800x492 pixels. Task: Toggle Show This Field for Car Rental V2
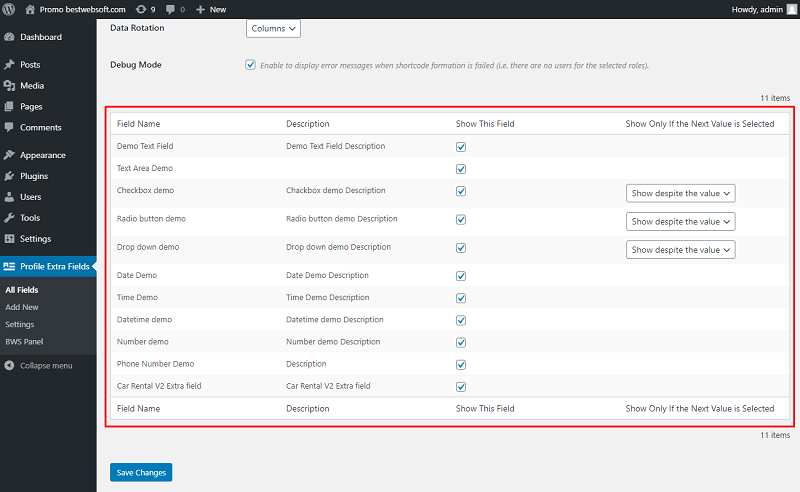[x=461, y=387]
